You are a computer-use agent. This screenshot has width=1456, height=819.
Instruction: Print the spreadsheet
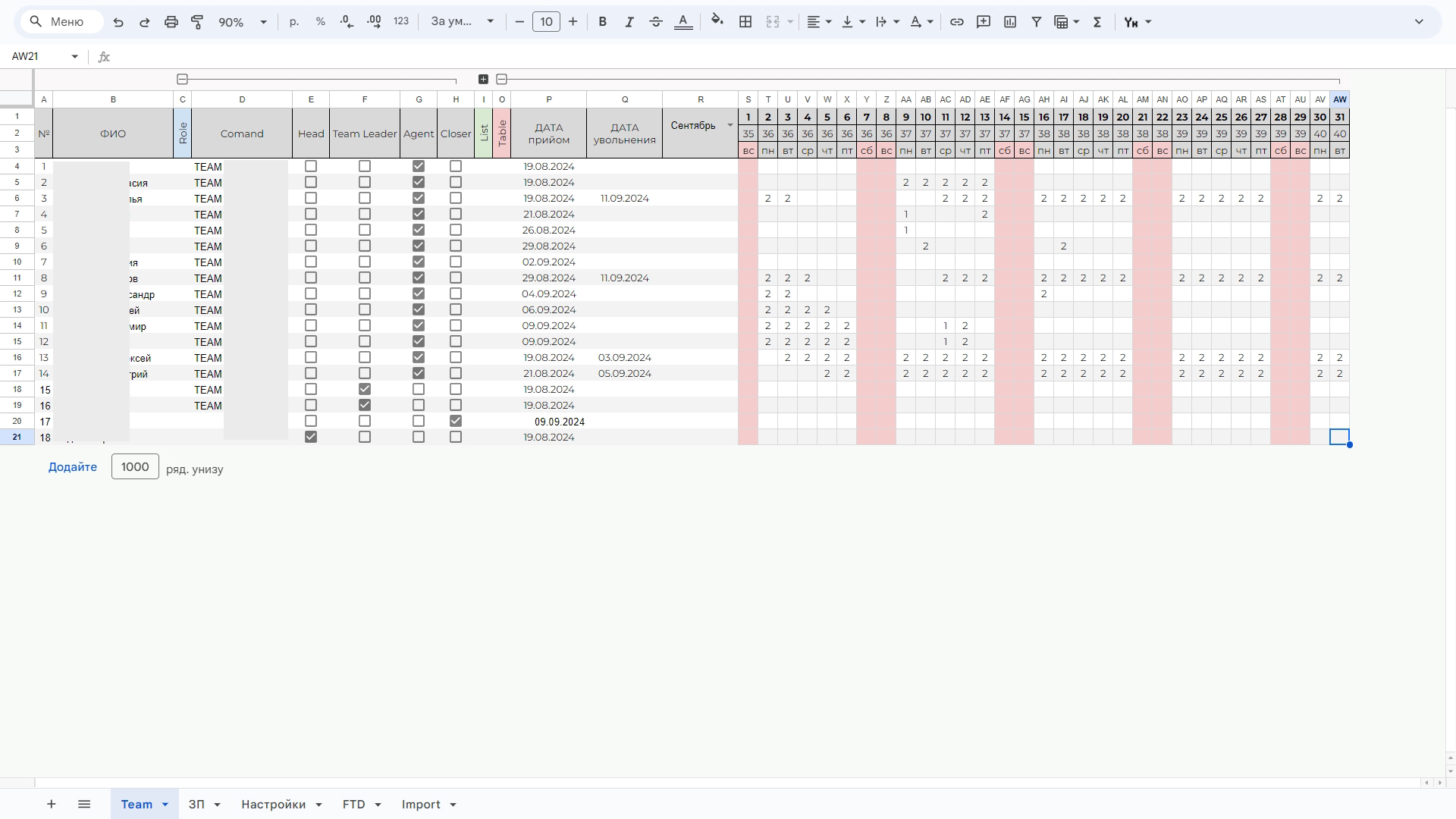[171, 22]
